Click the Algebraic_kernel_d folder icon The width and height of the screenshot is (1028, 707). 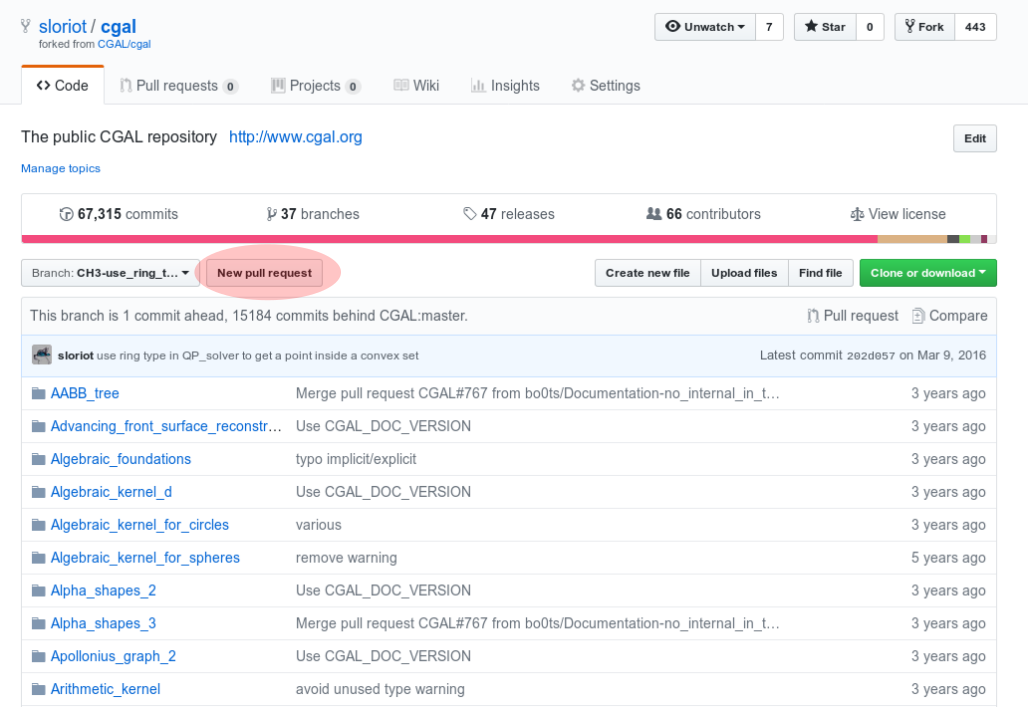39,492
